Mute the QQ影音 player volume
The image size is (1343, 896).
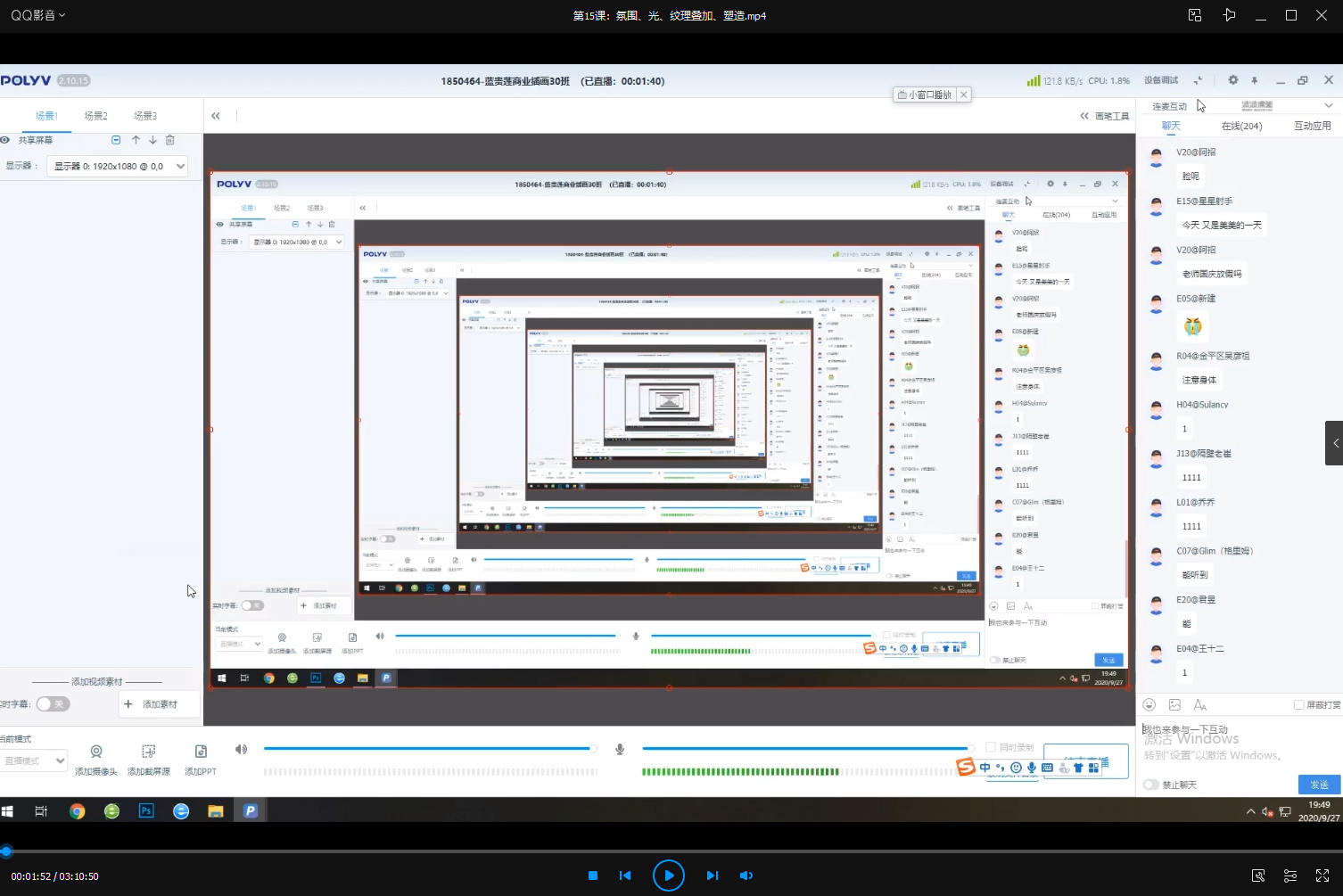pyautogui.click(x=746, y=875)
